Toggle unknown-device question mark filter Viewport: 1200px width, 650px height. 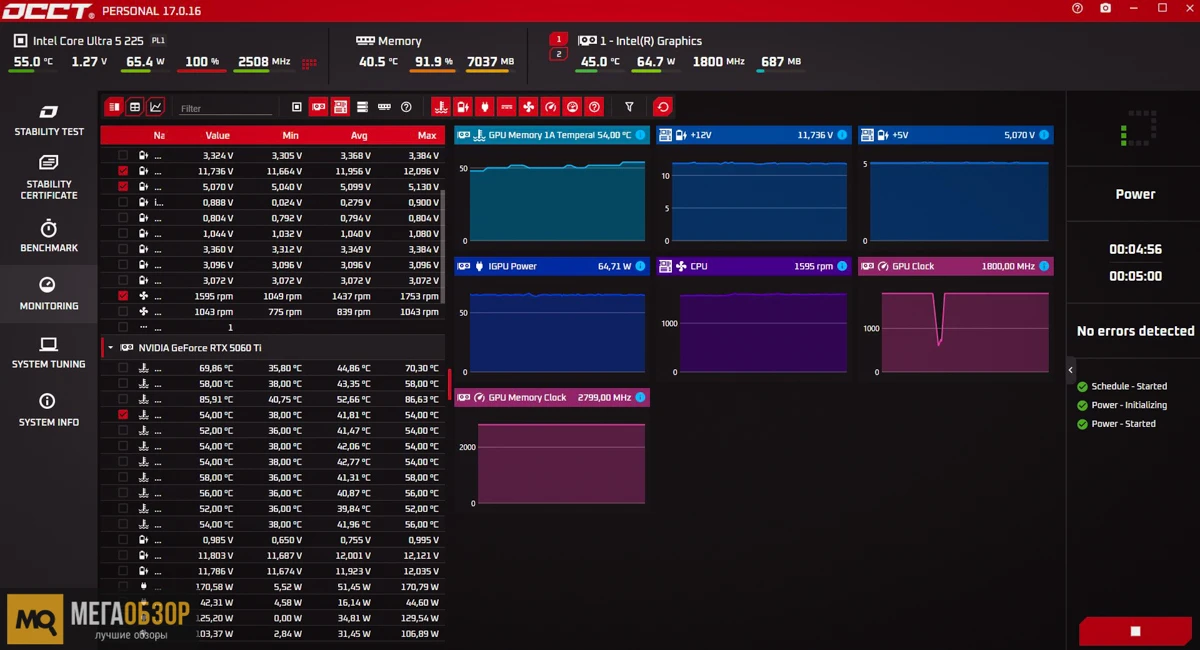point(406,107)
